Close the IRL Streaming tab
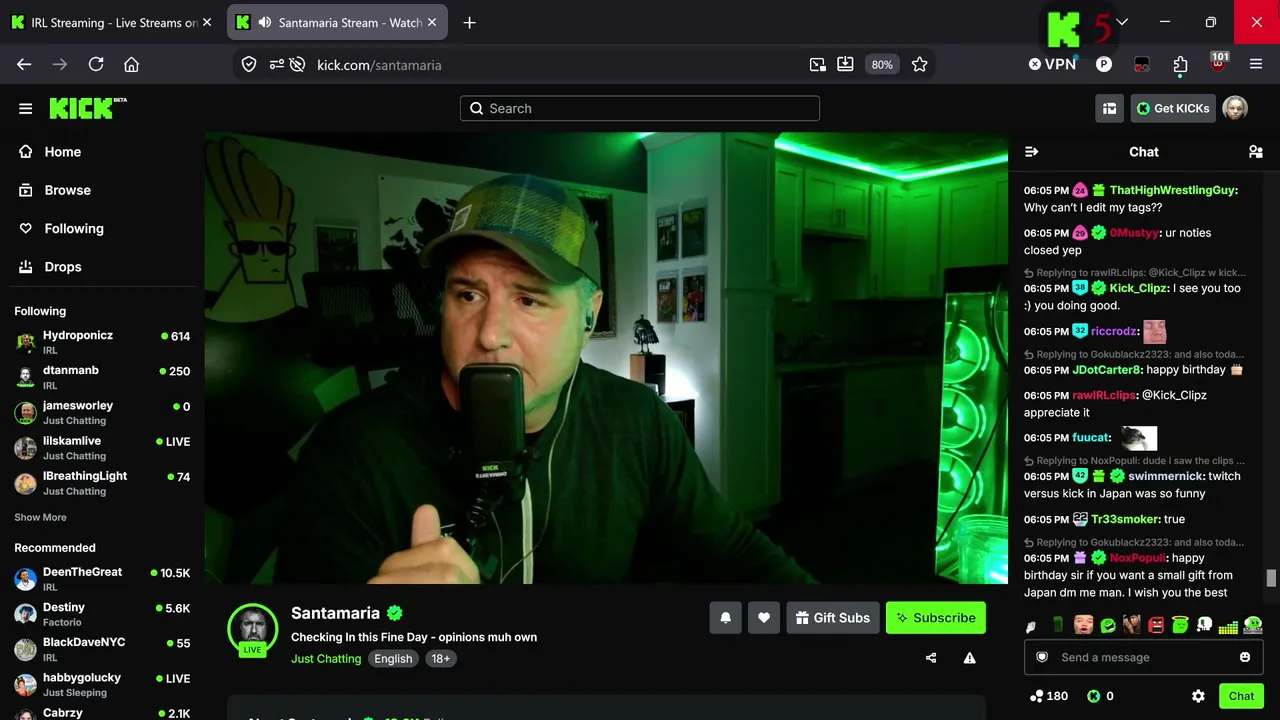The image size is (1280, 720). coord(206,22)
